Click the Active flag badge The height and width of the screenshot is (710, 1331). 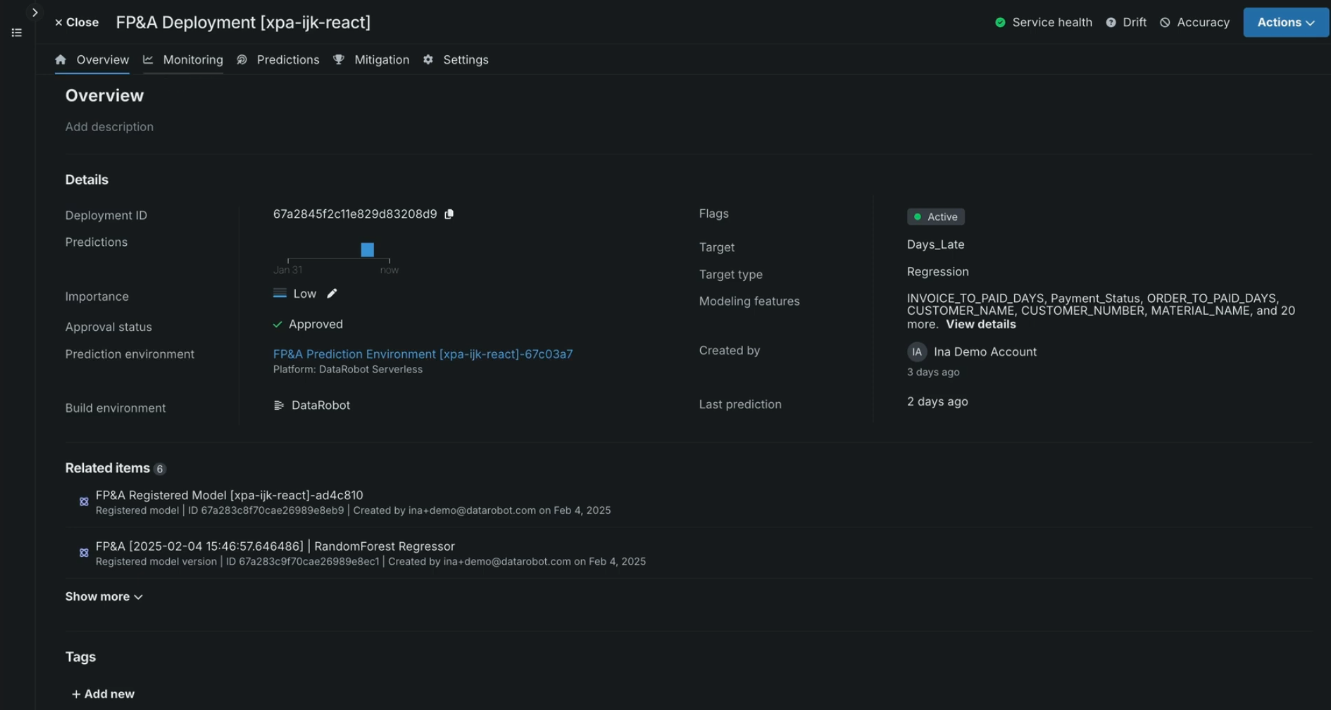point(936,217)
